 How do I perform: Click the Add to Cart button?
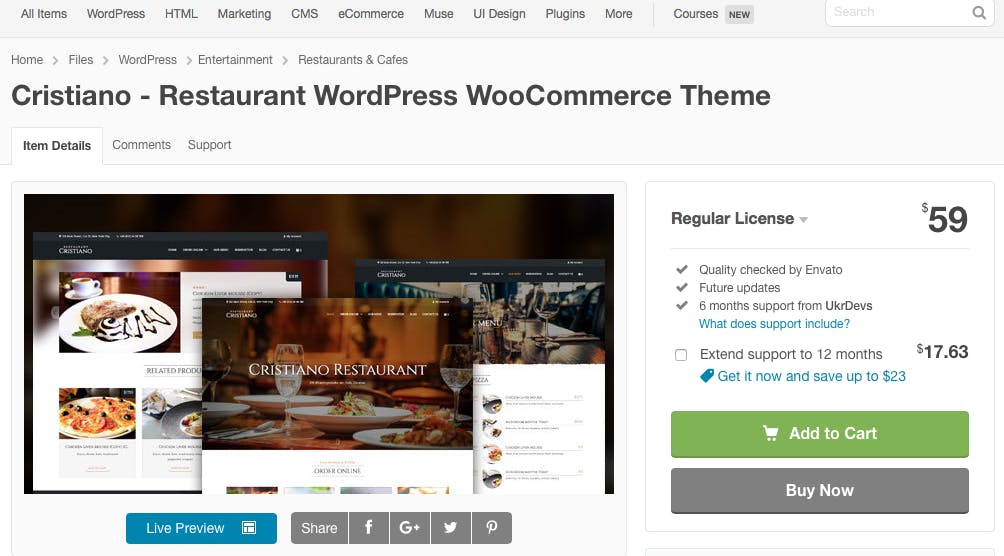pos(820,434)
